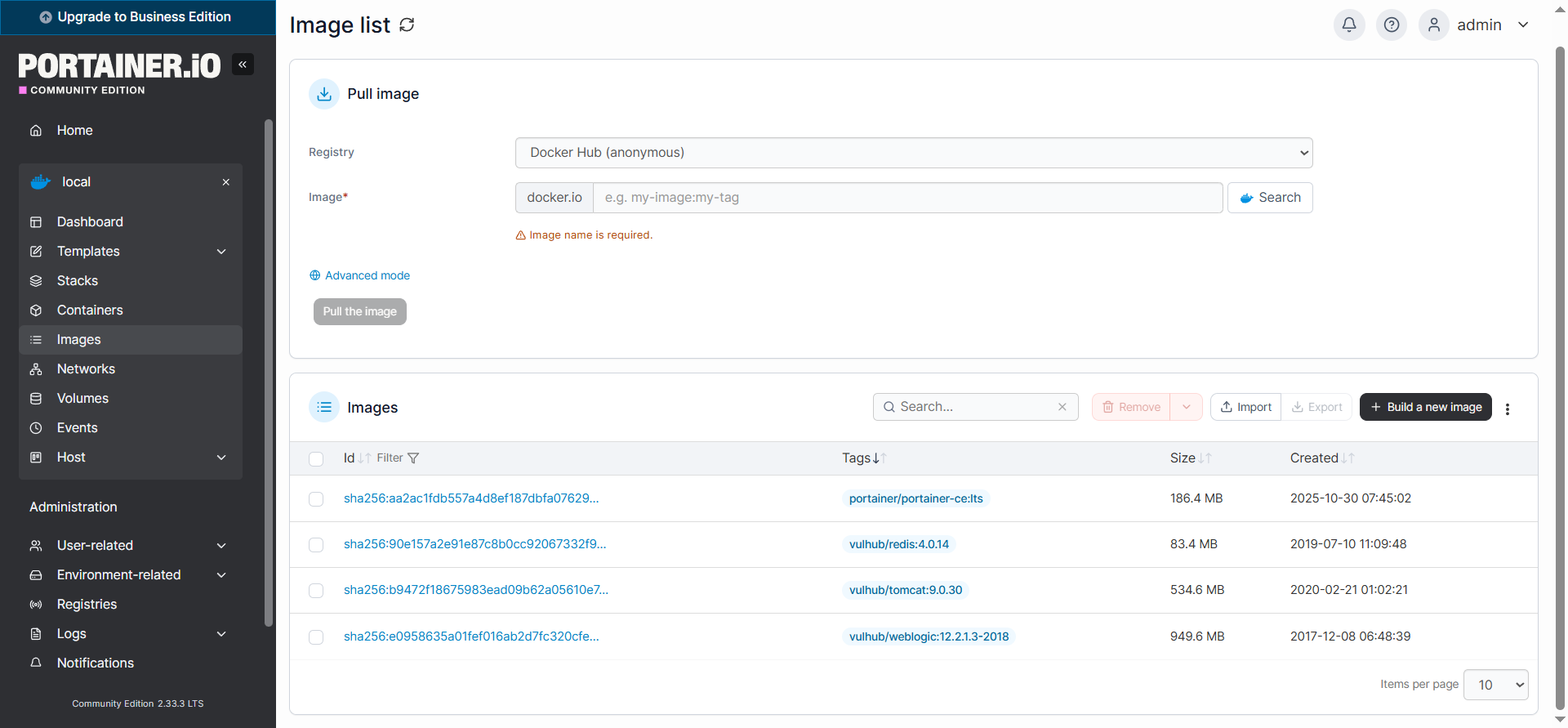
Task: Open the admin account dropdown chevron
Action: click(1523, 25)
